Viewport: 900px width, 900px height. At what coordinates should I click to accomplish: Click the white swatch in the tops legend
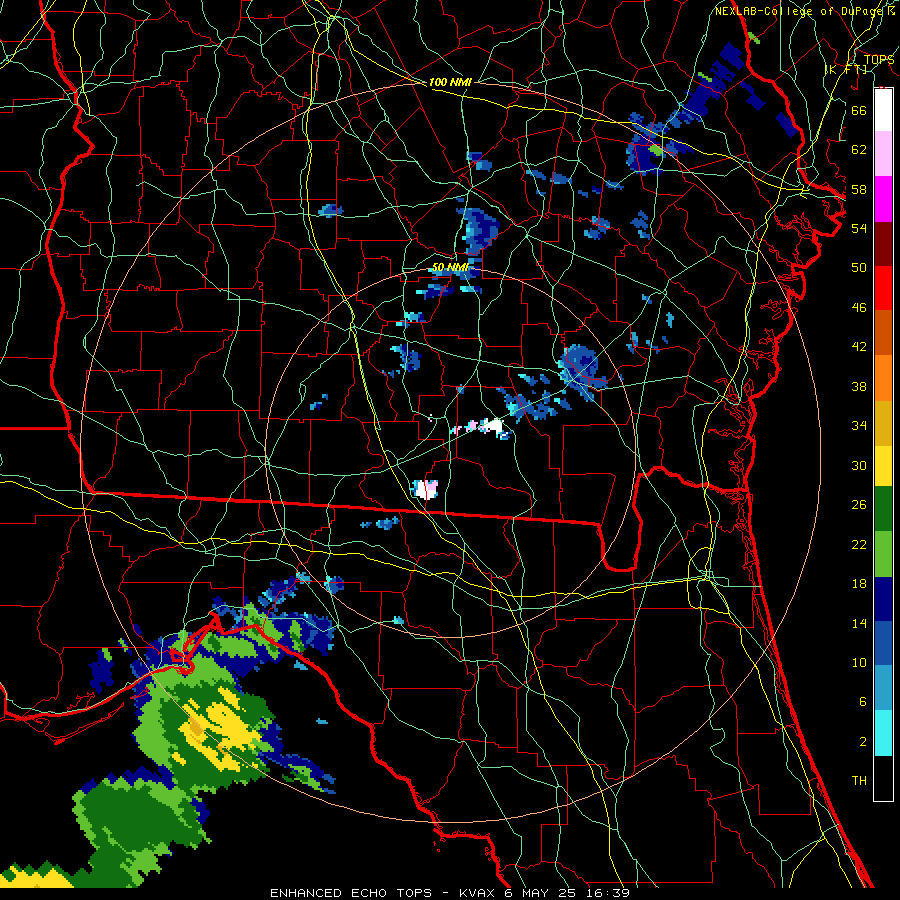(x=883, y=110)
